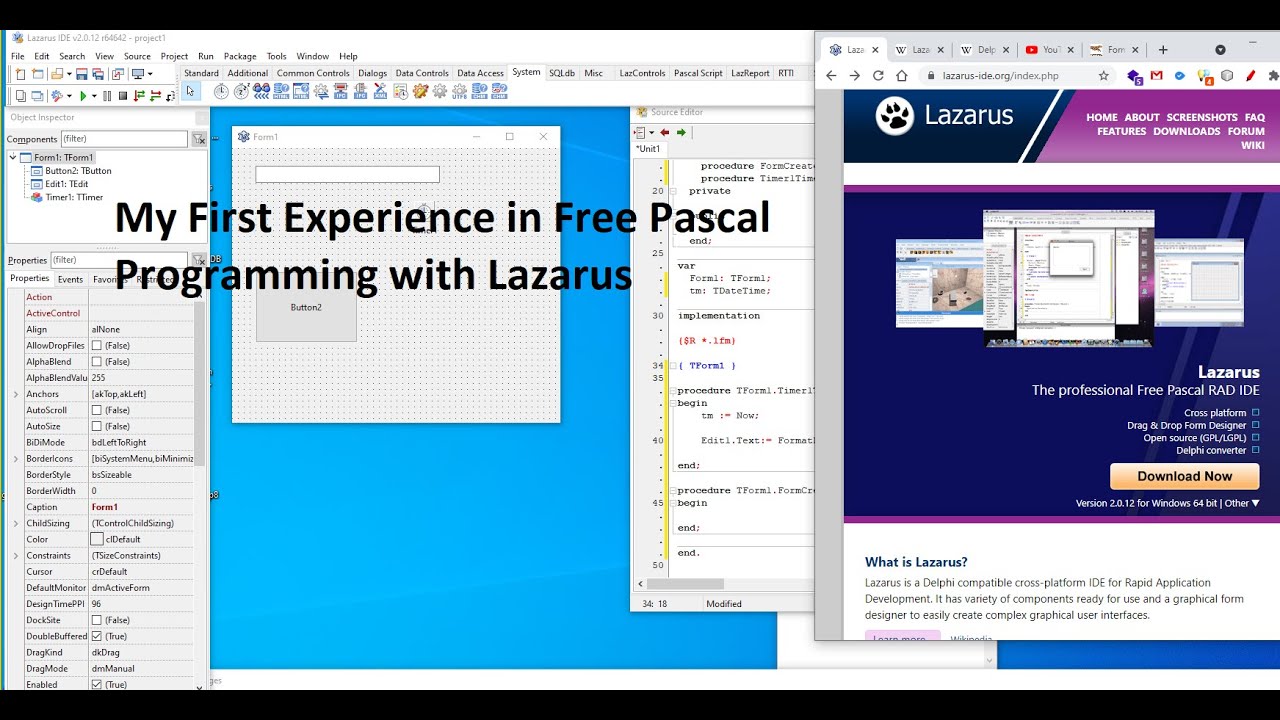Click the Stop toolbar icon in Lazarus
The image size is (1280, 720).
tap(123, 96)
